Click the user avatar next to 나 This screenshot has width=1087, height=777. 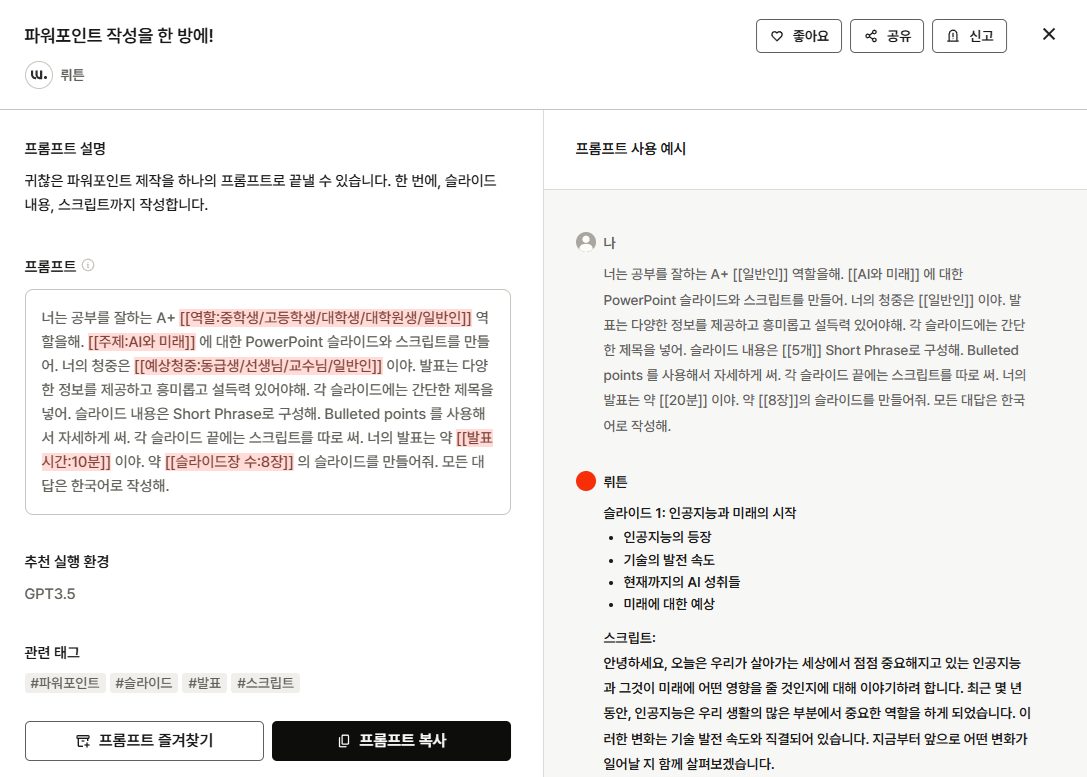coord(586,242)
